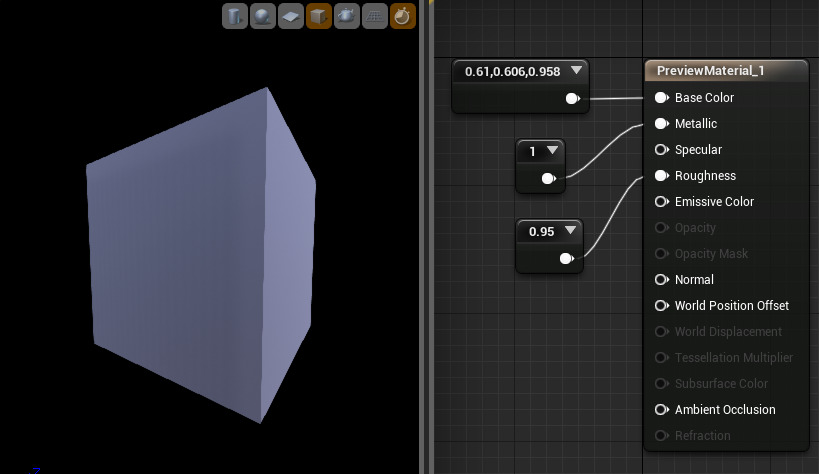819x474 pixels.
Task: Click the Normal input pin
Action: pos(661,280)
